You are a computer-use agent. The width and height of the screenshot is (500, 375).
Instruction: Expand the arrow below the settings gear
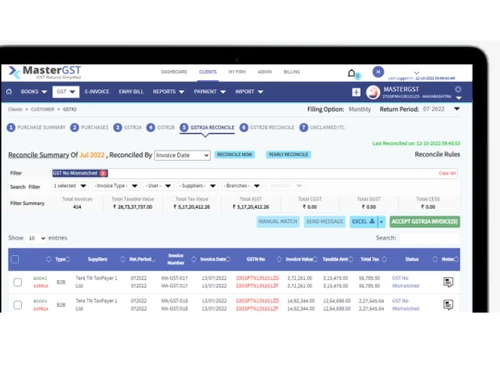pos(458,98)
